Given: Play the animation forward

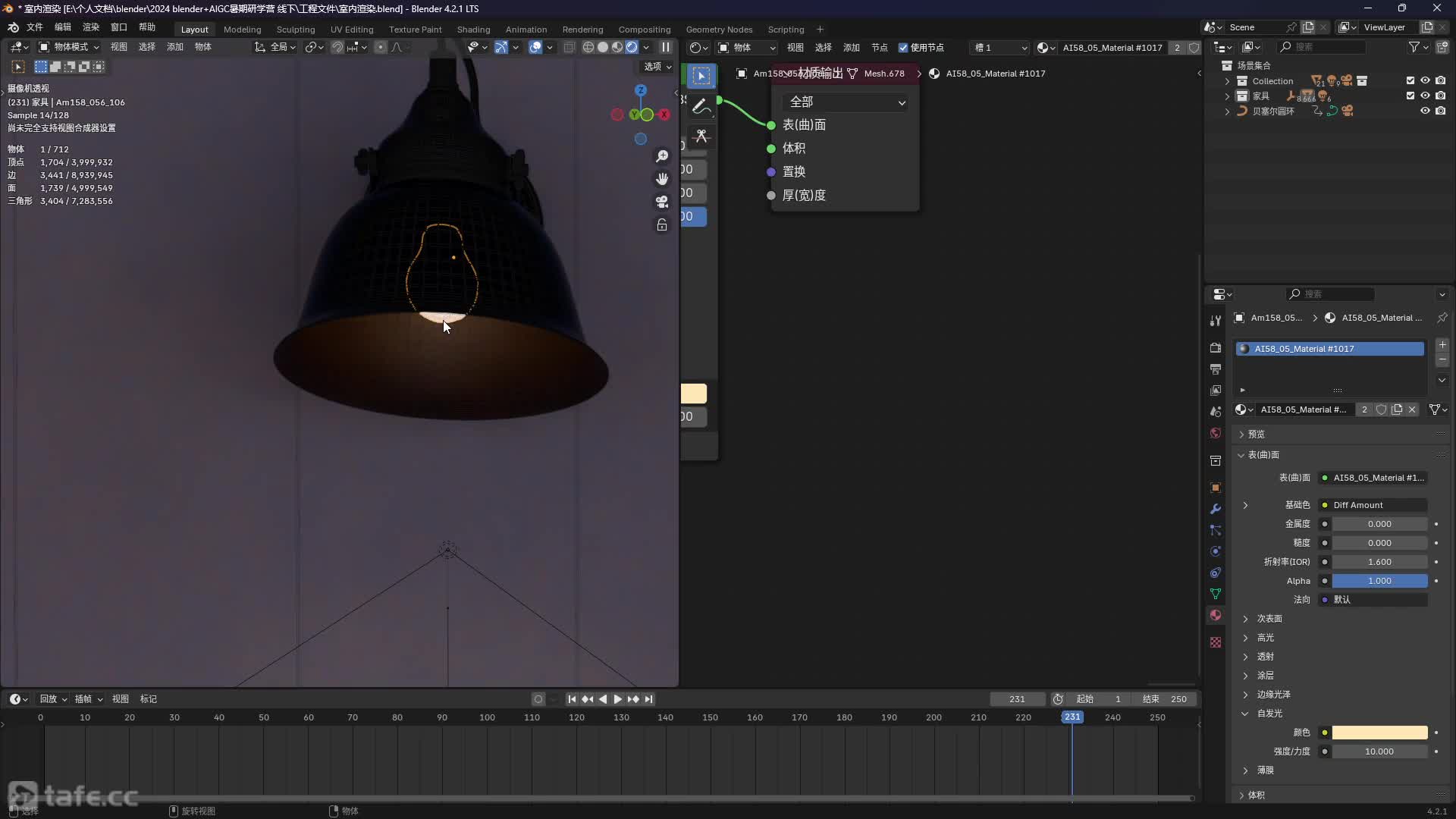Looking at the screenshot, I should coord(617,699).
